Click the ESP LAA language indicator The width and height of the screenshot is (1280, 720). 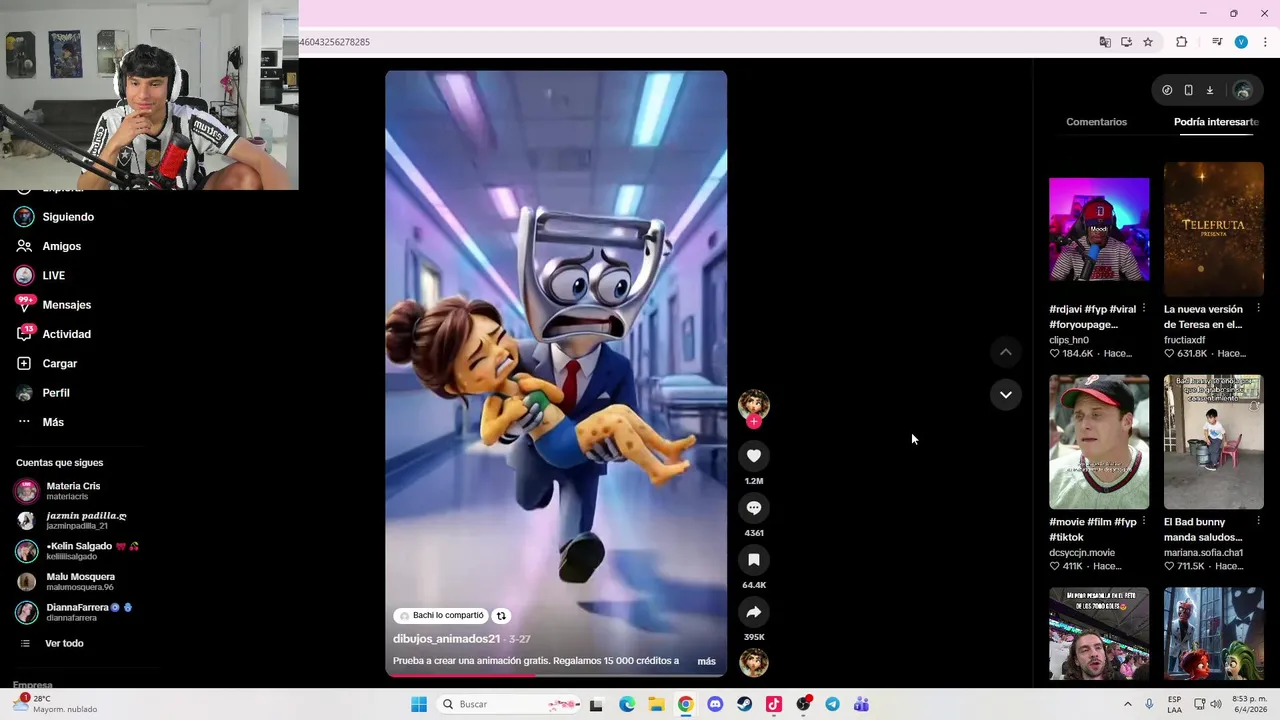1175,704
